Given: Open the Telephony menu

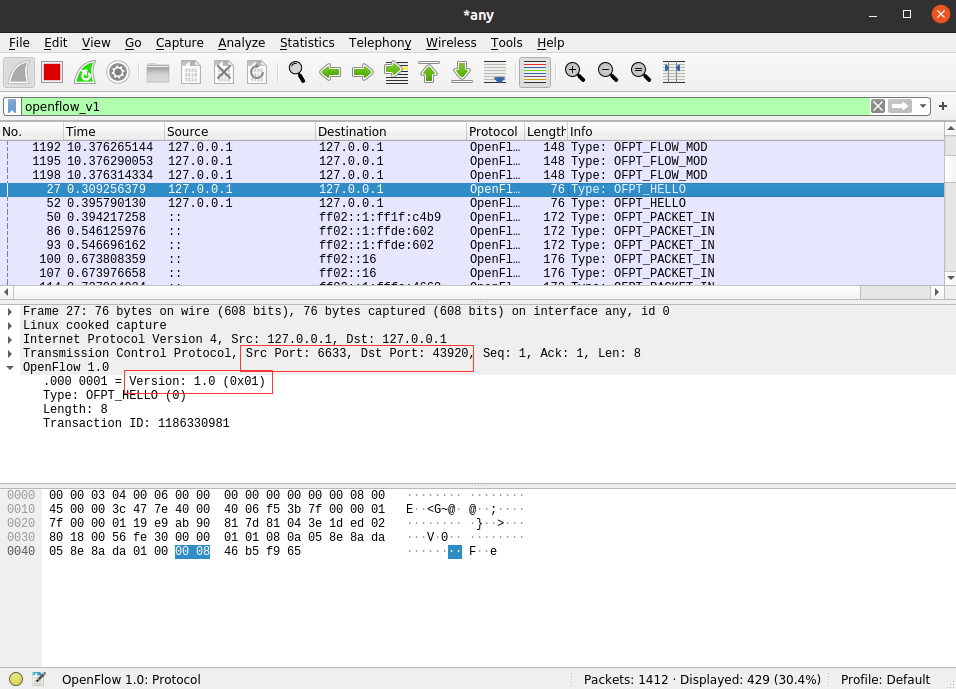Looking at the screenshot, I should coord(380,43).
